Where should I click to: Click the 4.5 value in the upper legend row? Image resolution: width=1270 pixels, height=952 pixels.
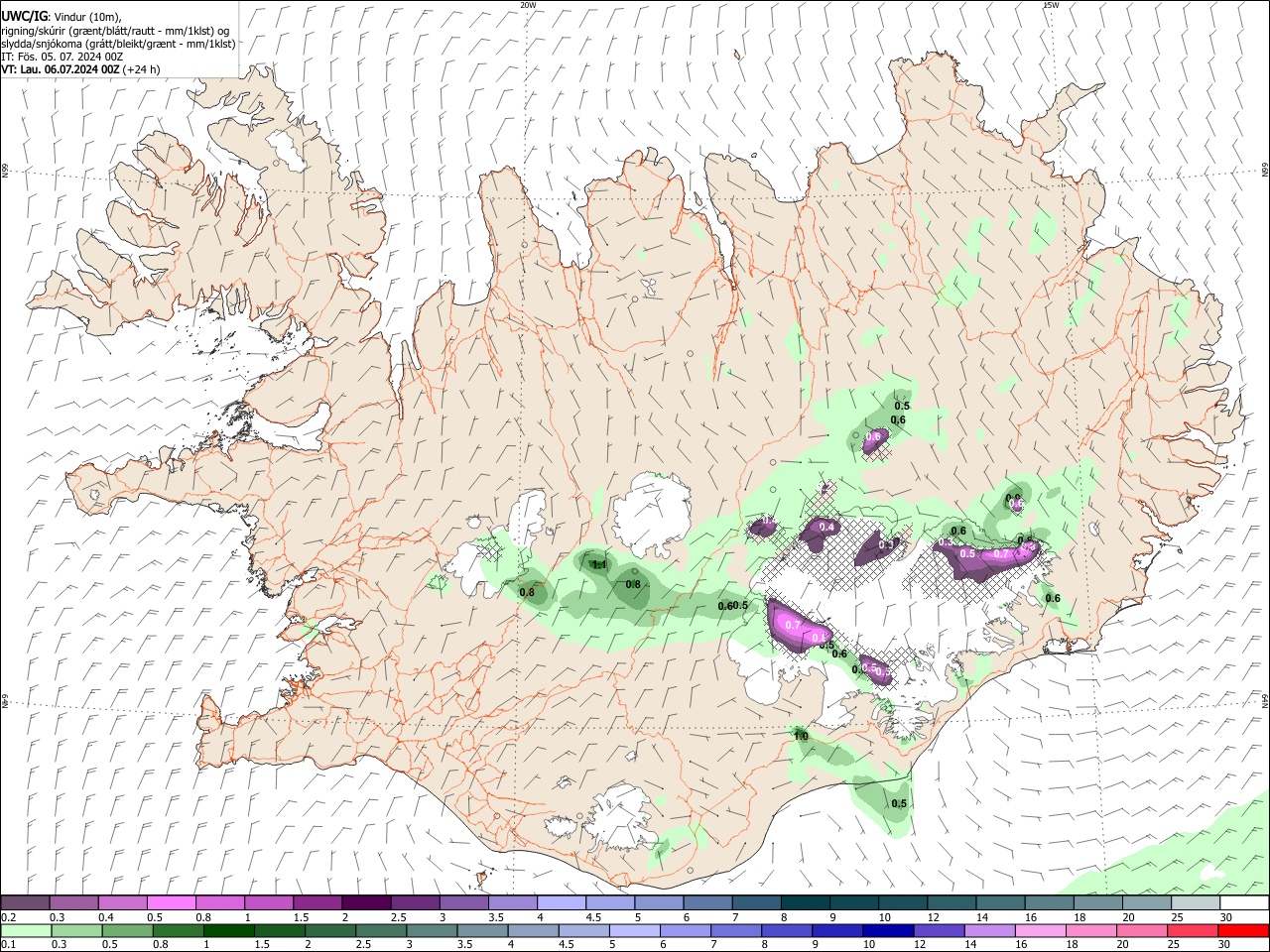click(x=592, y=917)
